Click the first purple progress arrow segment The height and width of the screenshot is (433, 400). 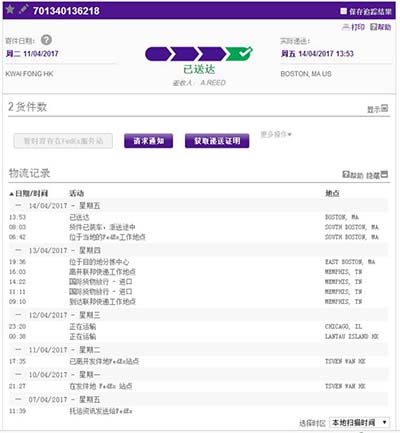click(158, 54)
